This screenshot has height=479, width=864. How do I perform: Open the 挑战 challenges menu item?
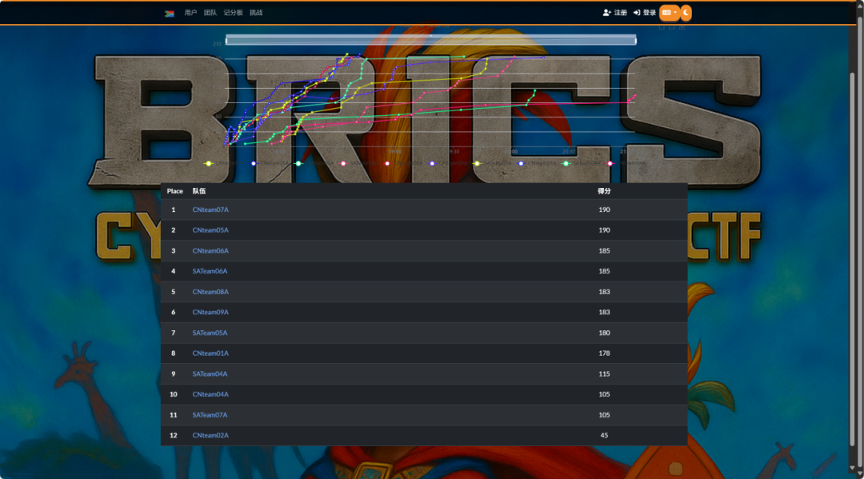point(256,13)
